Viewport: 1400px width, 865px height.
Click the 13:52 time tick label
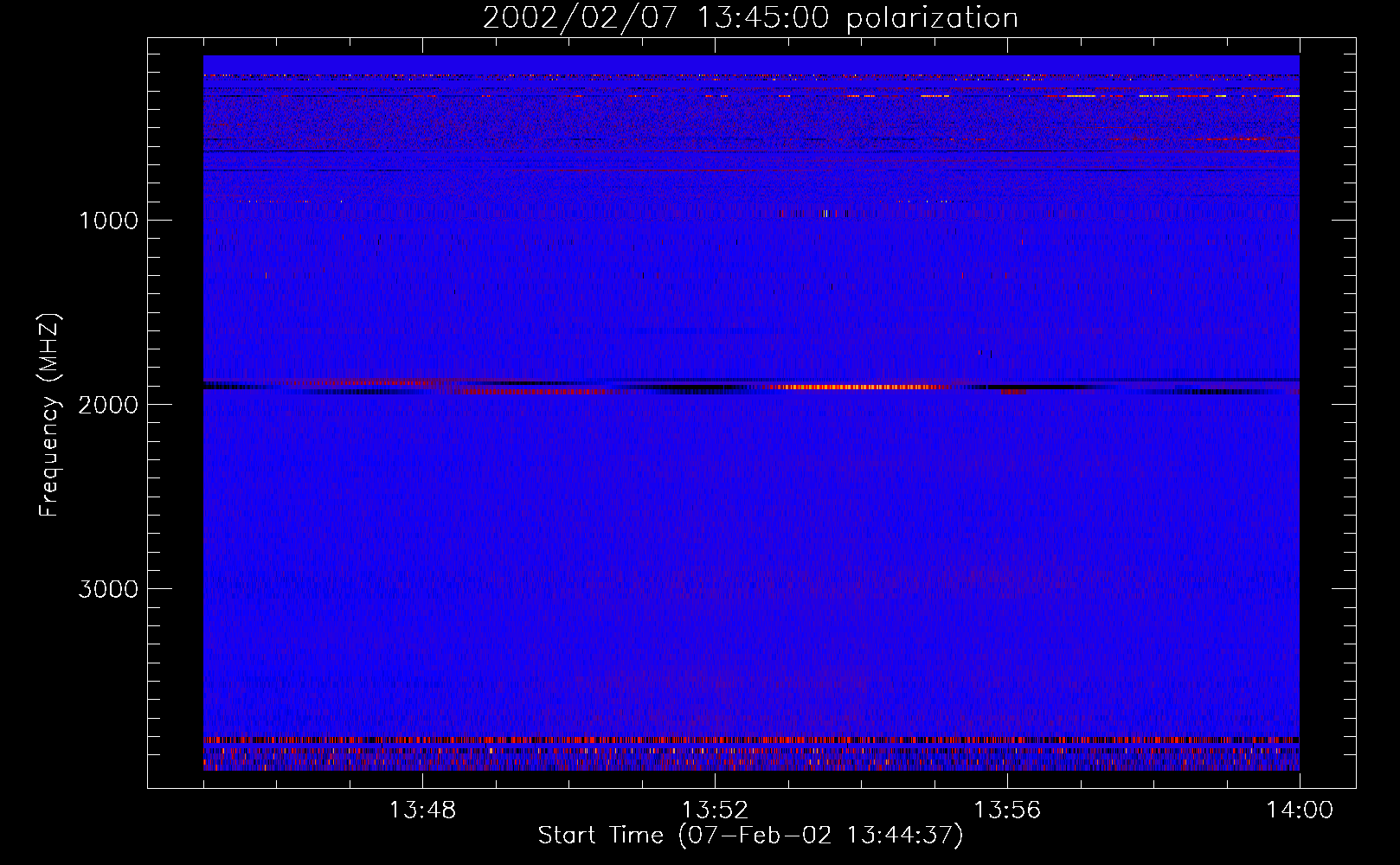[715, 811]
